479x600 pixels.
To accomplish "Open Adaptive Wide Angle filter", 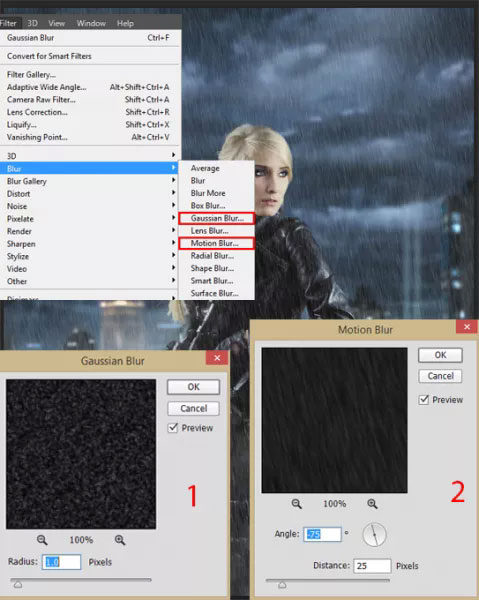I will [x=90, y=87].
